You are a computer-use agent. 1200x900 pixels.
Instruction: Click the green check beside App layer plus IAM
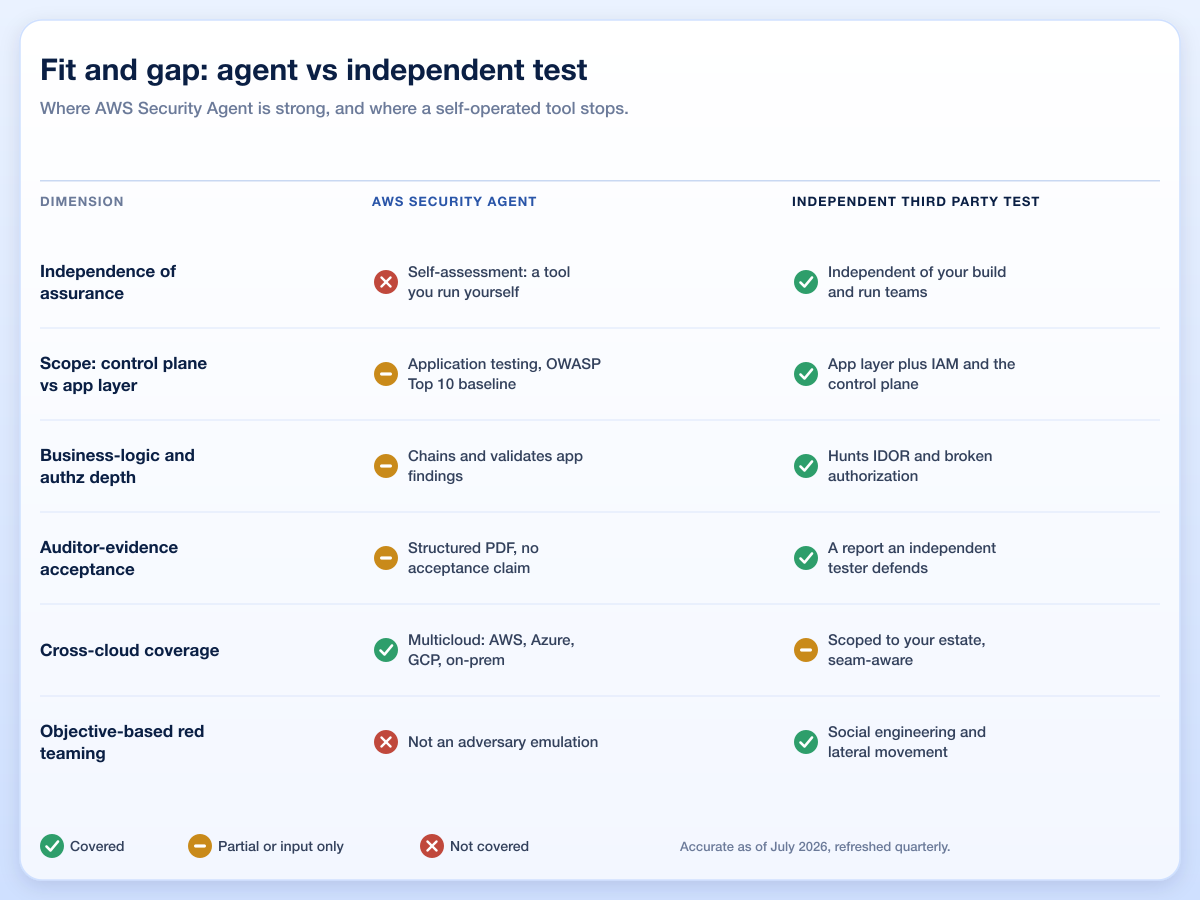point(806,374)
